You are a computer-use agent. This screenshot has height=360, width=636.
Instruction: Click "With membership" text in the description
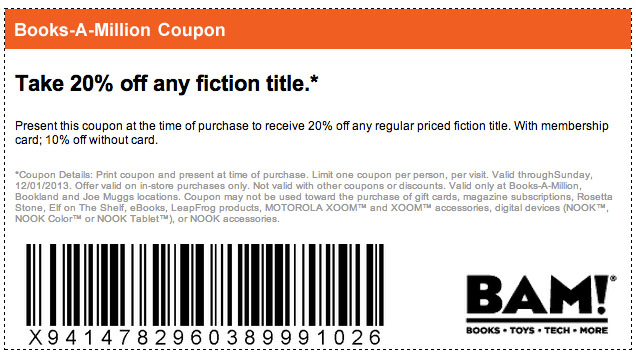coord(561,126)
